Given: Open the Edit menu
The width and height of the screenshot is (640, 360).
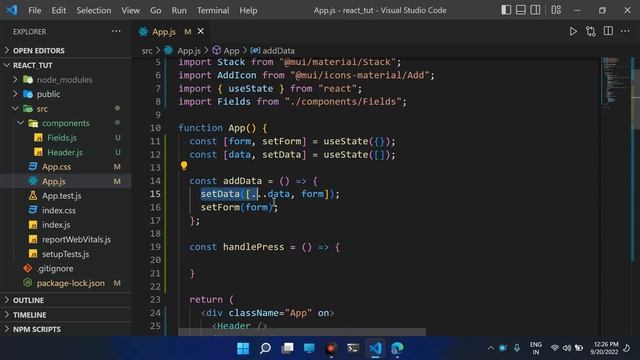Looking at the screenshot, I should tap(59, 10).
